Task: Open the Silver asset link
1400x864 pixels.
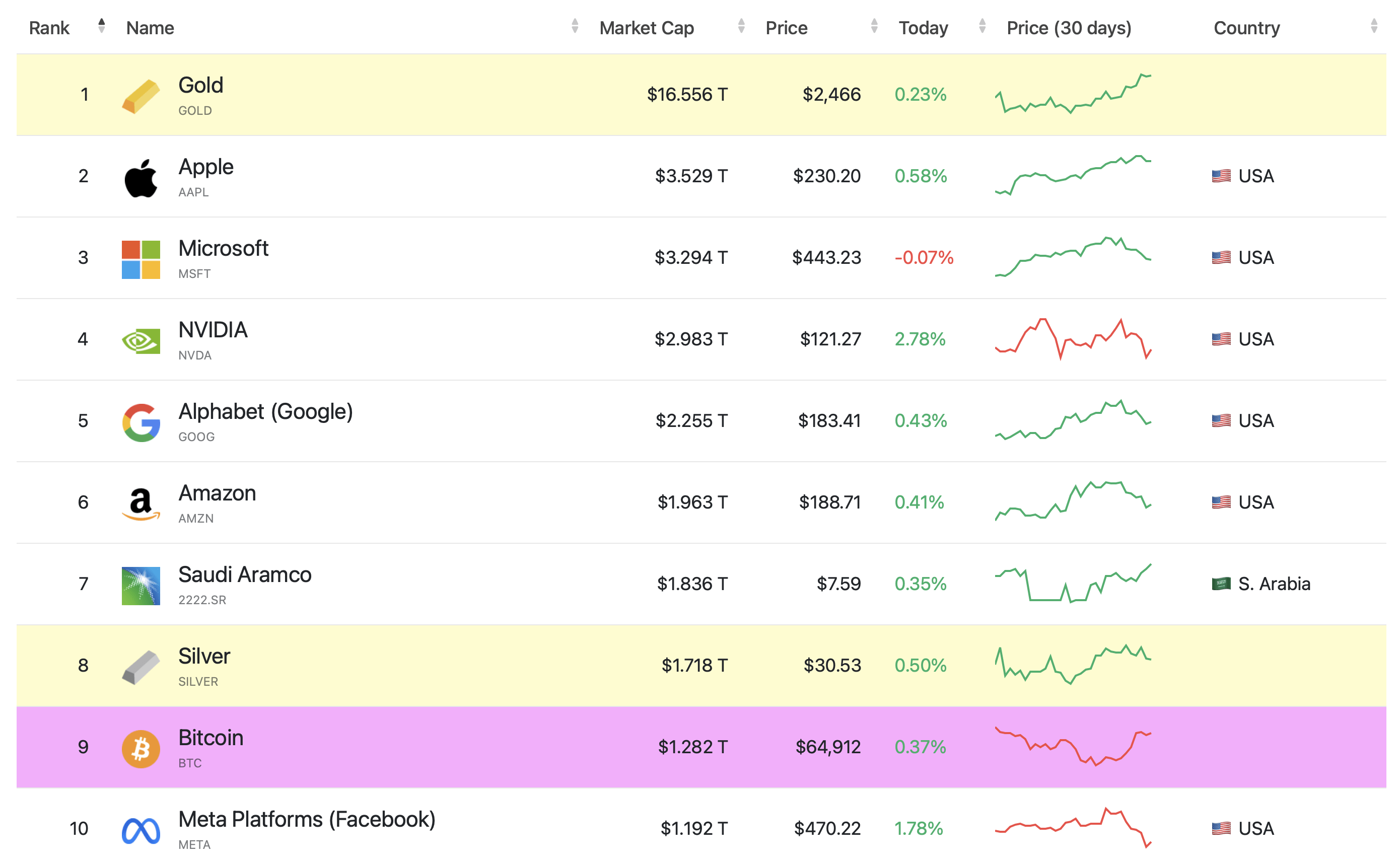Action: pos(204,656)
